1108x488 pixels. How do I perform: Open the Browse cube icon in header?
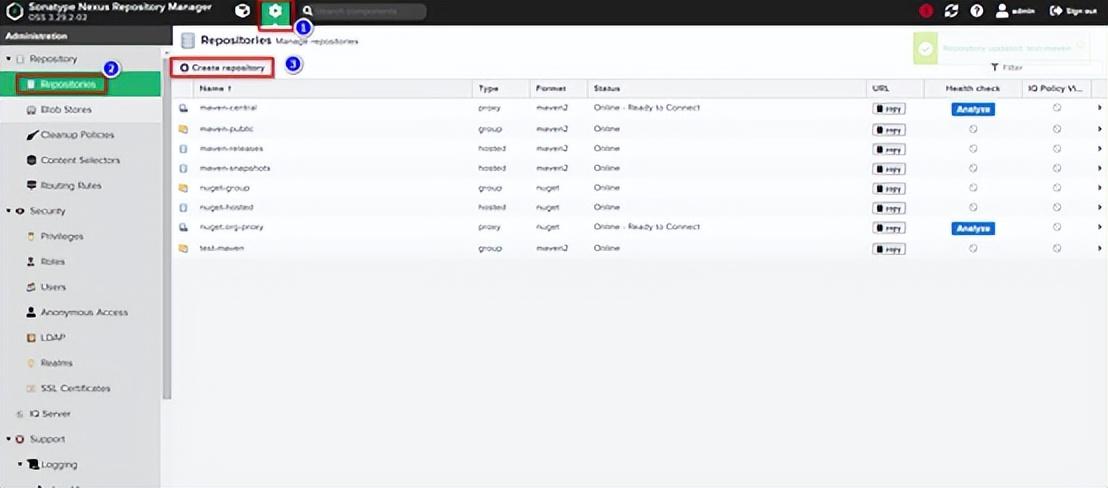(242, 11)
